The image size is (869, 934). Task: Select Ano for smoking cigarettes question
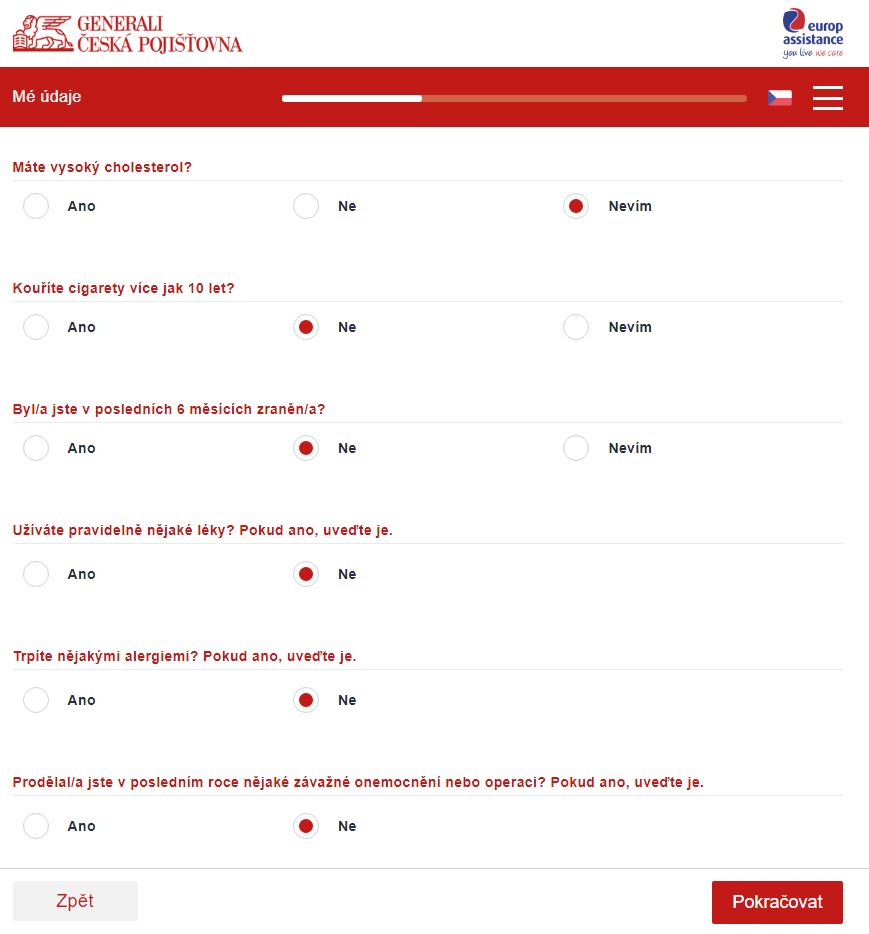36,327
